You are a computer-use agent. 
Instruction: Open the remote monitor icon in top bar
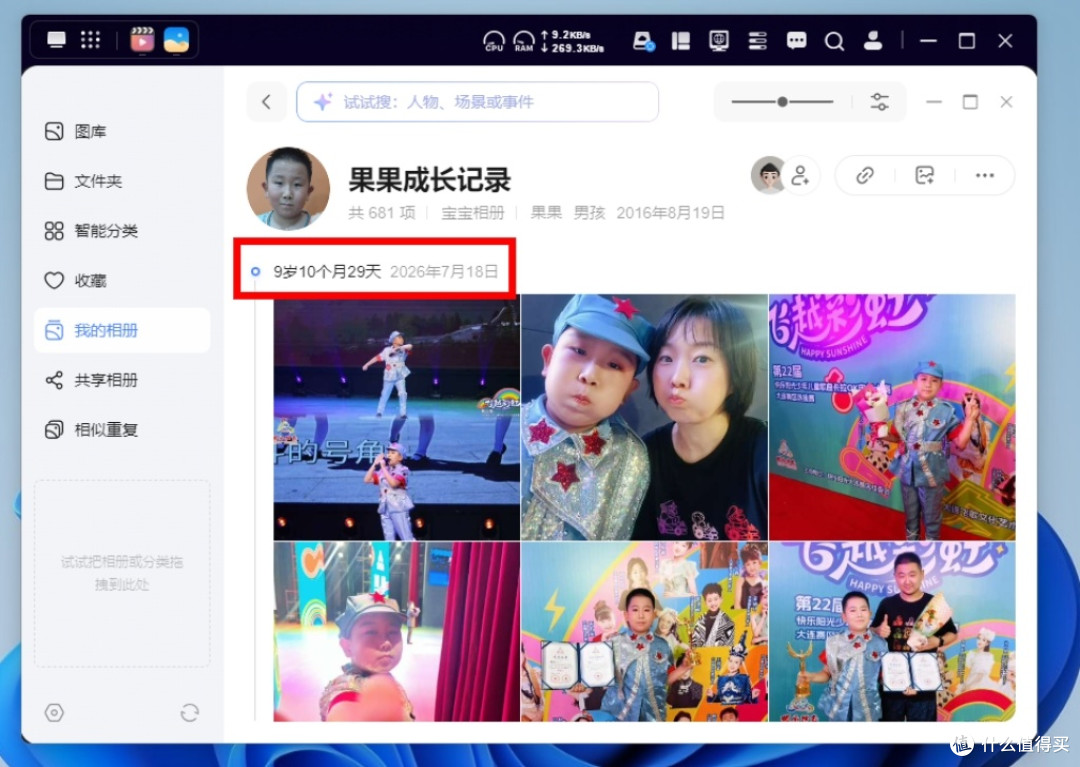click(718, 41)
